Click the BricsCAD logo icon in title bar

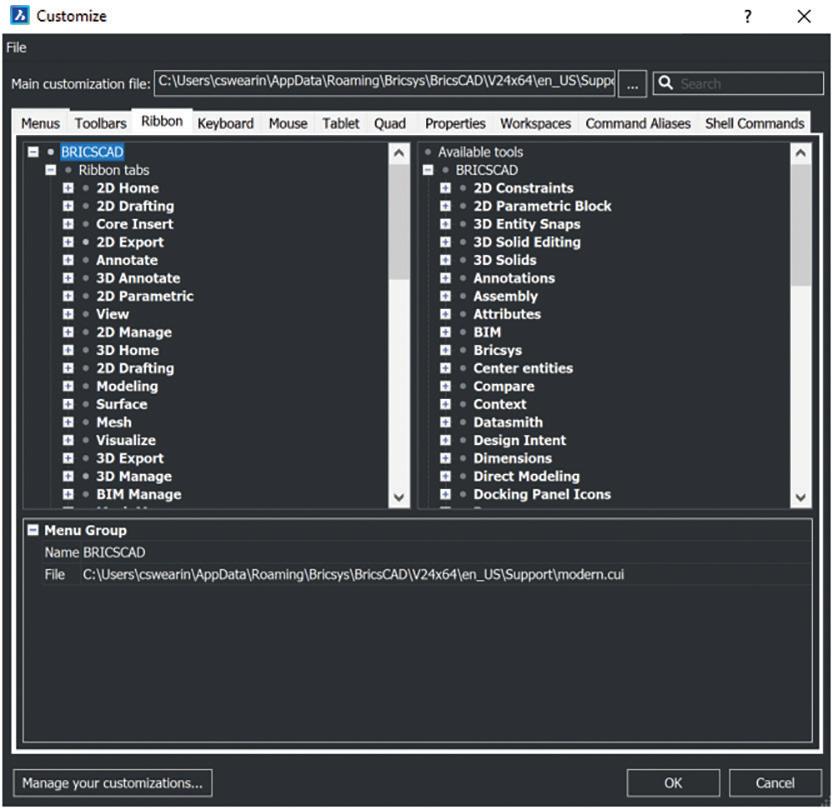[20, 15]
